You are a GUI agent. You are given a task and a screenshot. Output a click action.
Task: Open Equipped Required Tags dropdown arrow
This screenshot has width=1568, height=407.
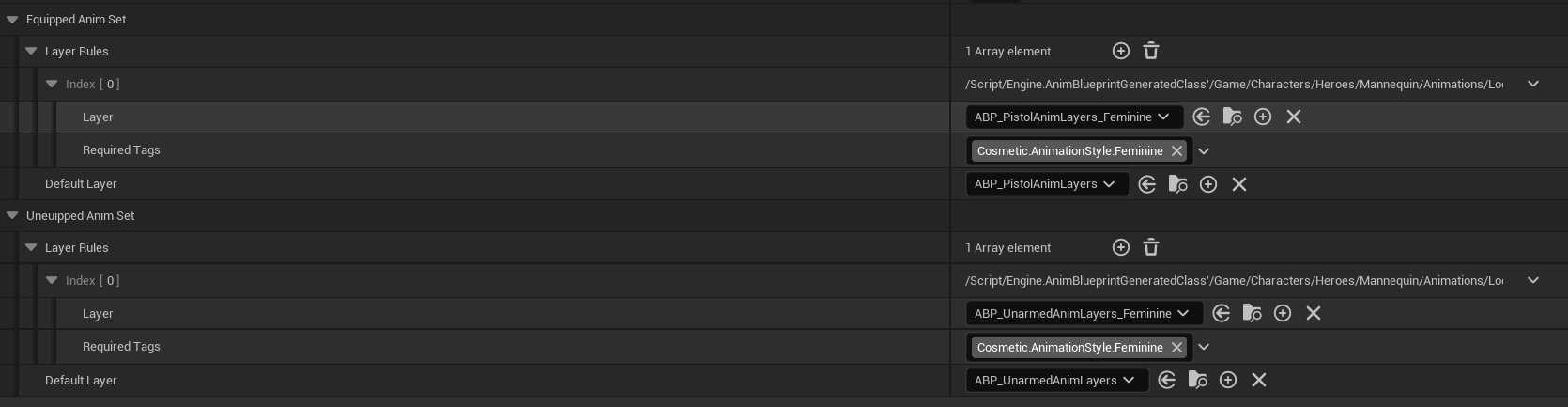pos(1204,151)
